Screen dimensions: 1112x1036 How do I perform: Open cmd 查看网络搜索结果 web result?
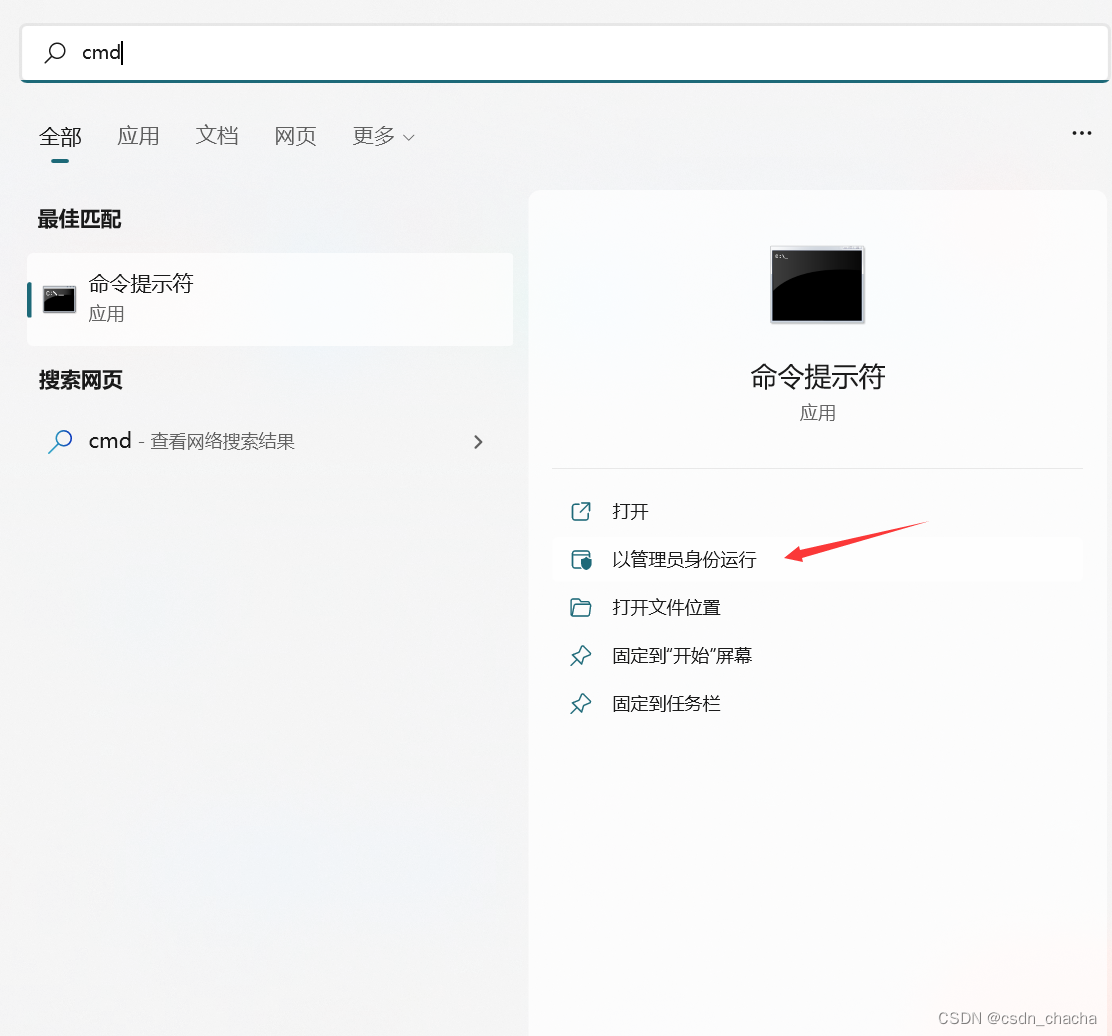pyautogui.click(x=270, y=442)
